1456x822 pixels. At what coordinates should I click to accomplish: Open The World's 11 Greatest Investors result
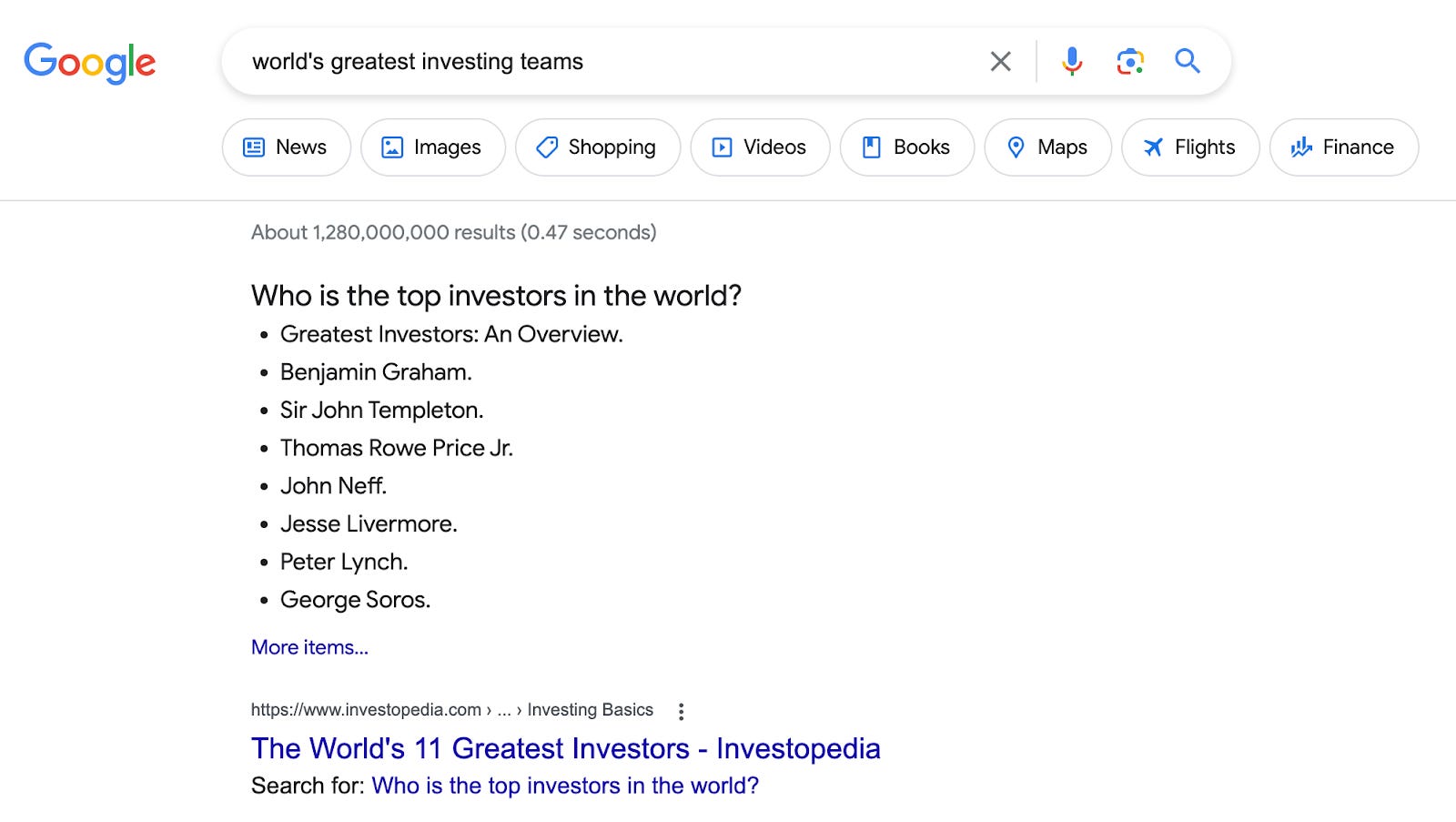565,748
